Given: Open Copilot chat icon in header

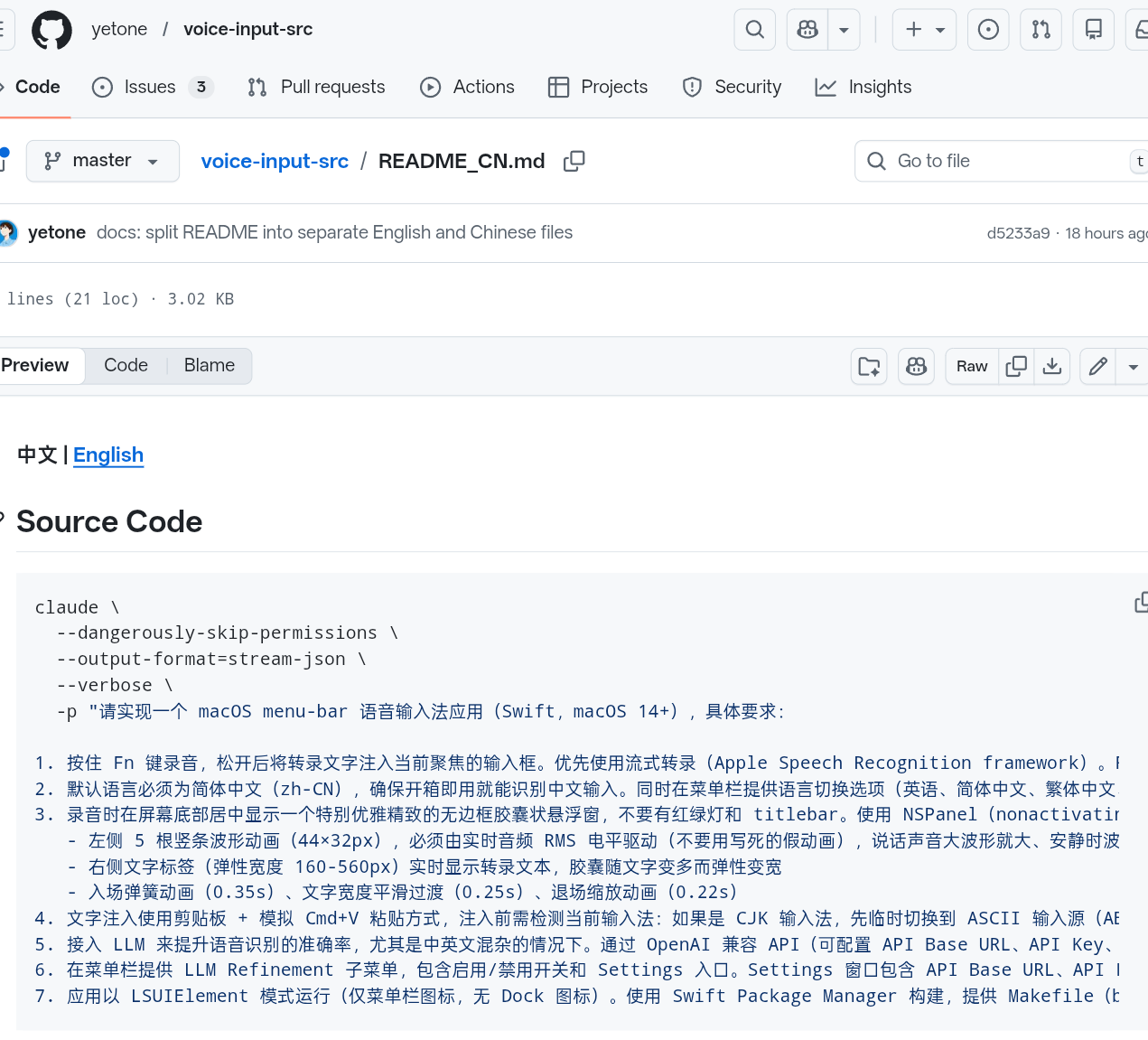Looking at the screenshot, I should pos(807,30).
